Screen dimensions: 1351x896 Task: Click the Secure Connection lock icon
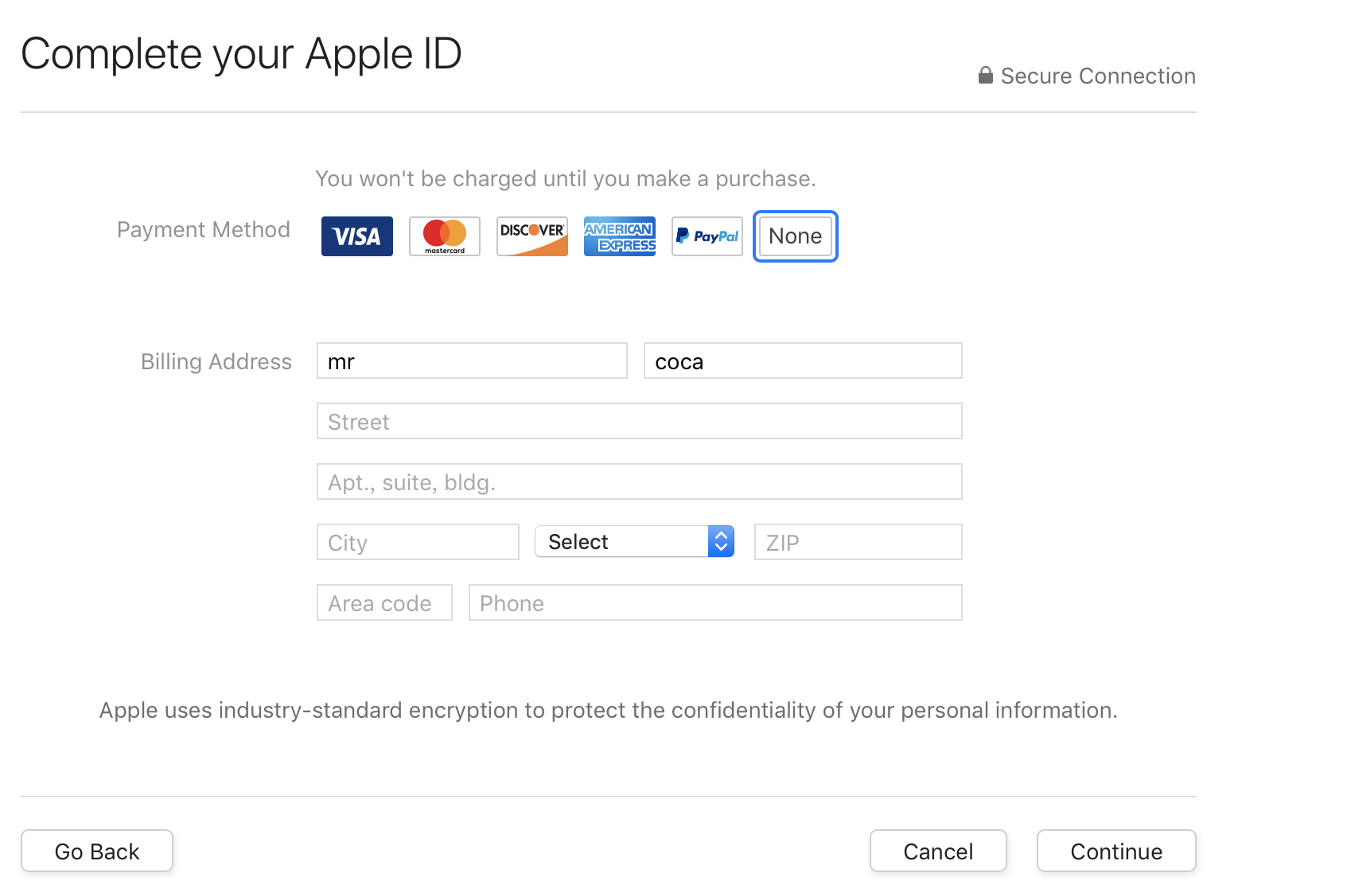(985, 76)
